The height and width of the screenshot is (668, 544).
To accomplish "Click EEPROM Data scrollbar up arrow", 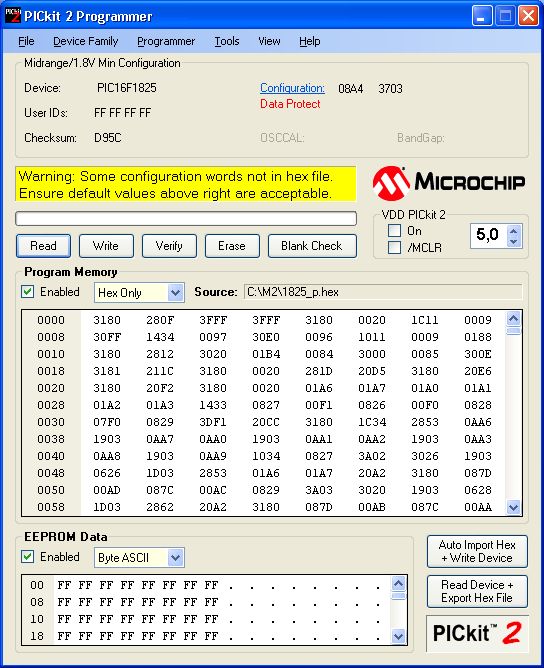I will pos(398,583).
